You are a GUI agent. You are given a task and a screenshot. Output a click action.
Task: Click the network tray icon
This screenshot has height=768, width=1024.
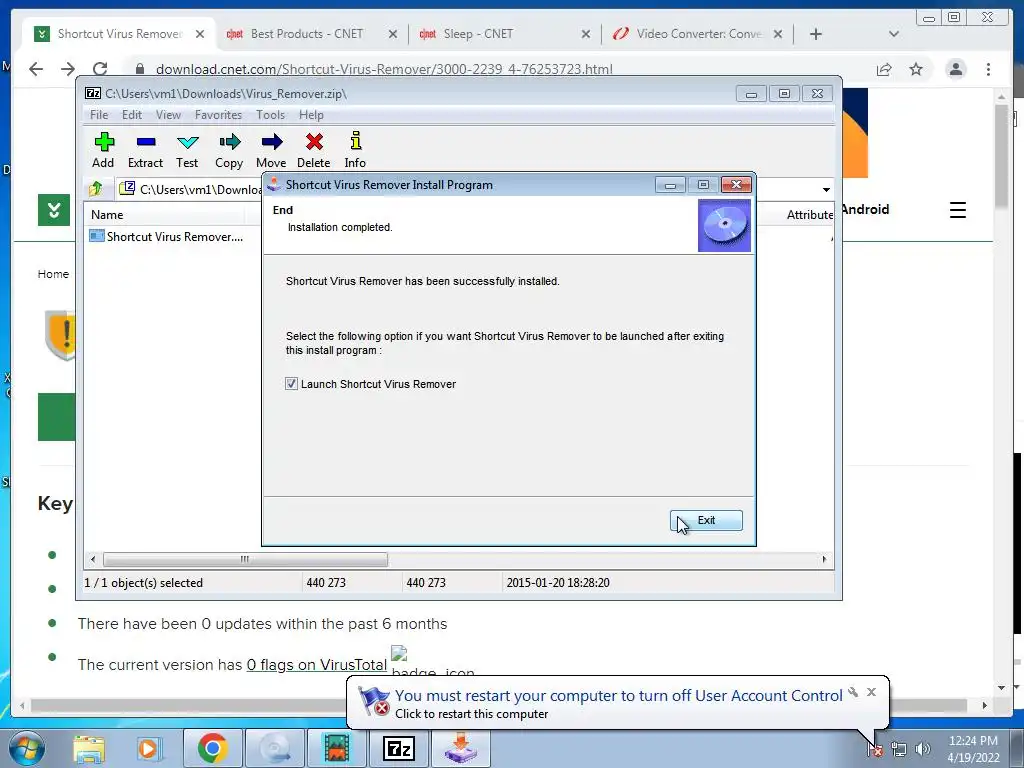899,750
